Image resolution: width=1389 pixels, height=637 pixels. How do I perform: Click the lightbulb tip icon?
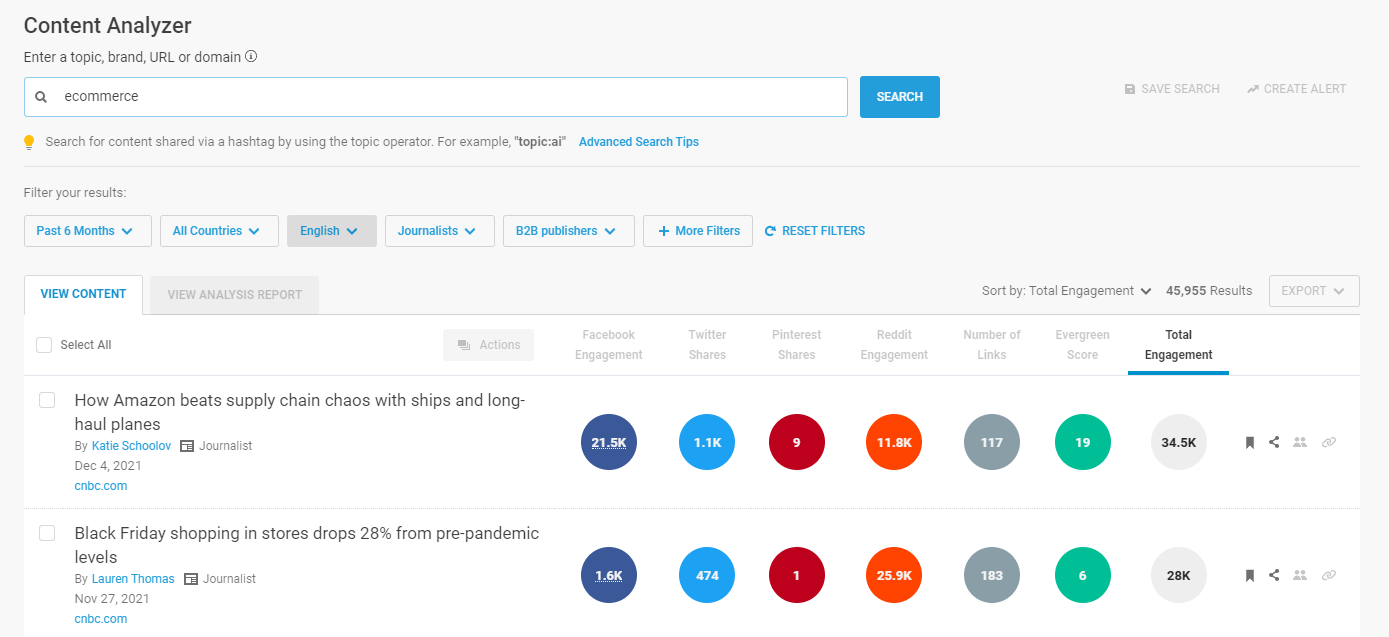(29, 142)
